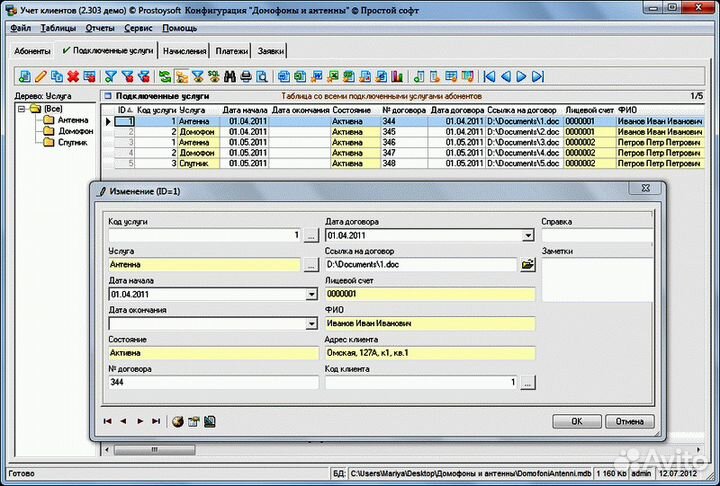Click the binoculars search icon in toolbar
The width and height of the screenshot is (720, 486).
[x=229, y=76]
